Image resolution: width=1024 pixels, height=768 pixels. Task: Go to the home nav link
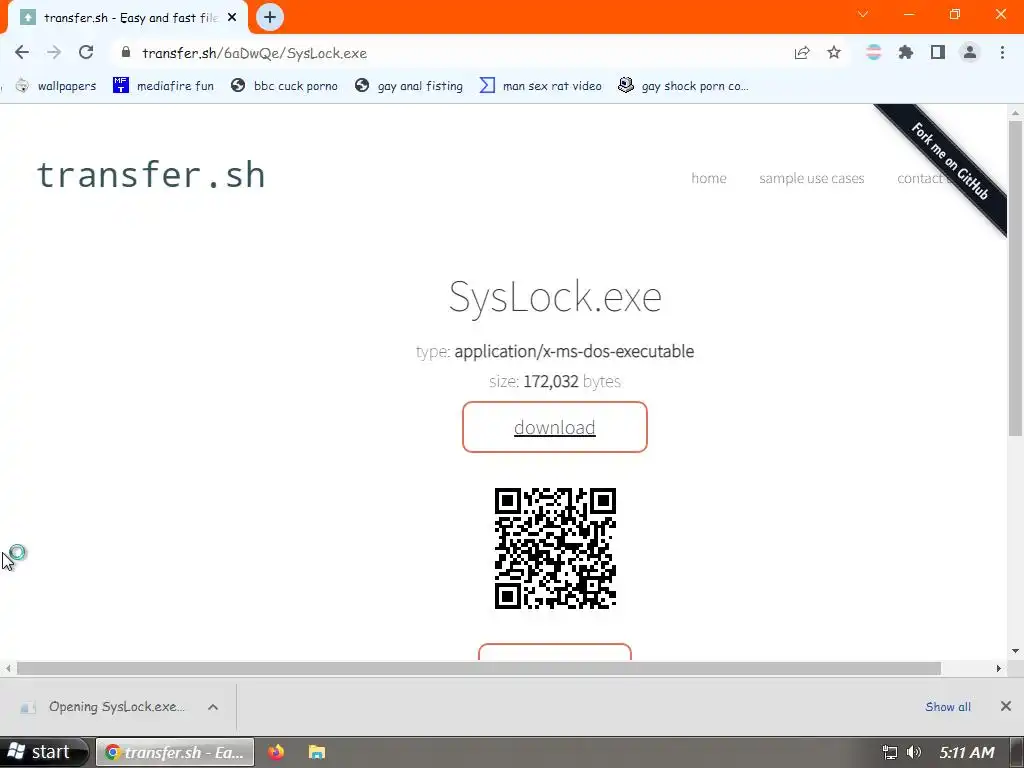pos(709,178)
